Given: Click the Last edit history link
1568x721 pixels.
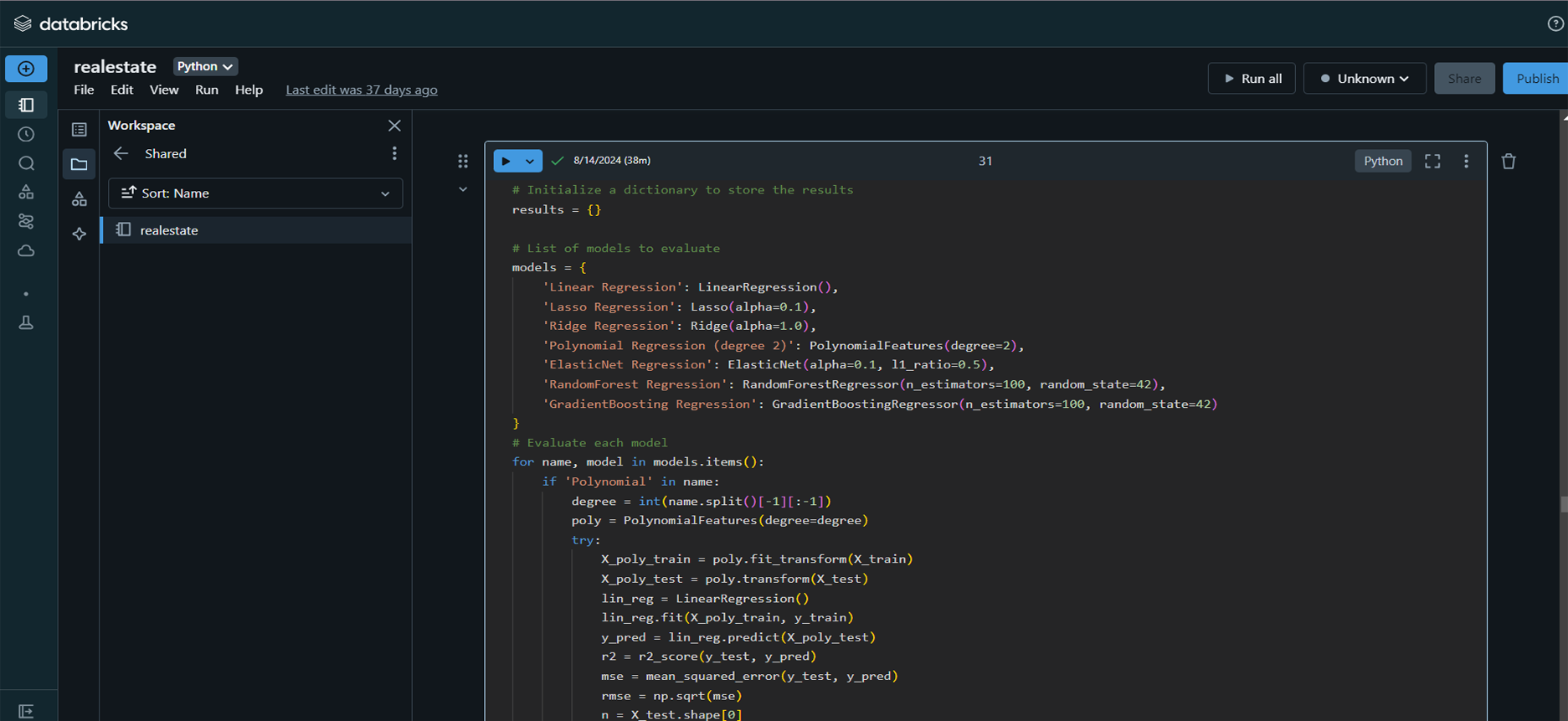Looking at the screenshot, I should [x=361, y=90].
